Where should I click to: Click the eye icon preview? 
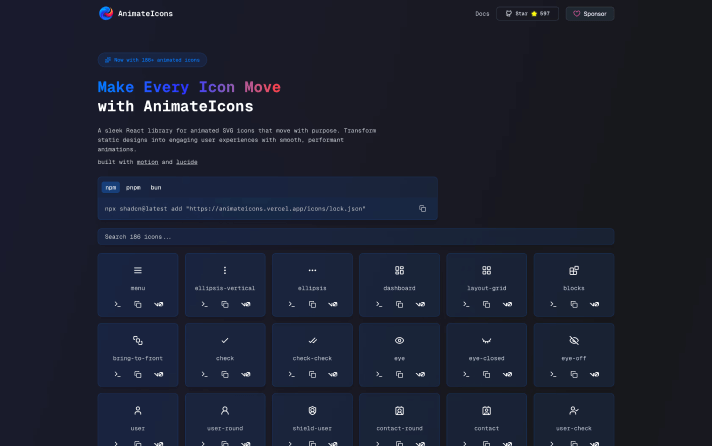point(399,341)
